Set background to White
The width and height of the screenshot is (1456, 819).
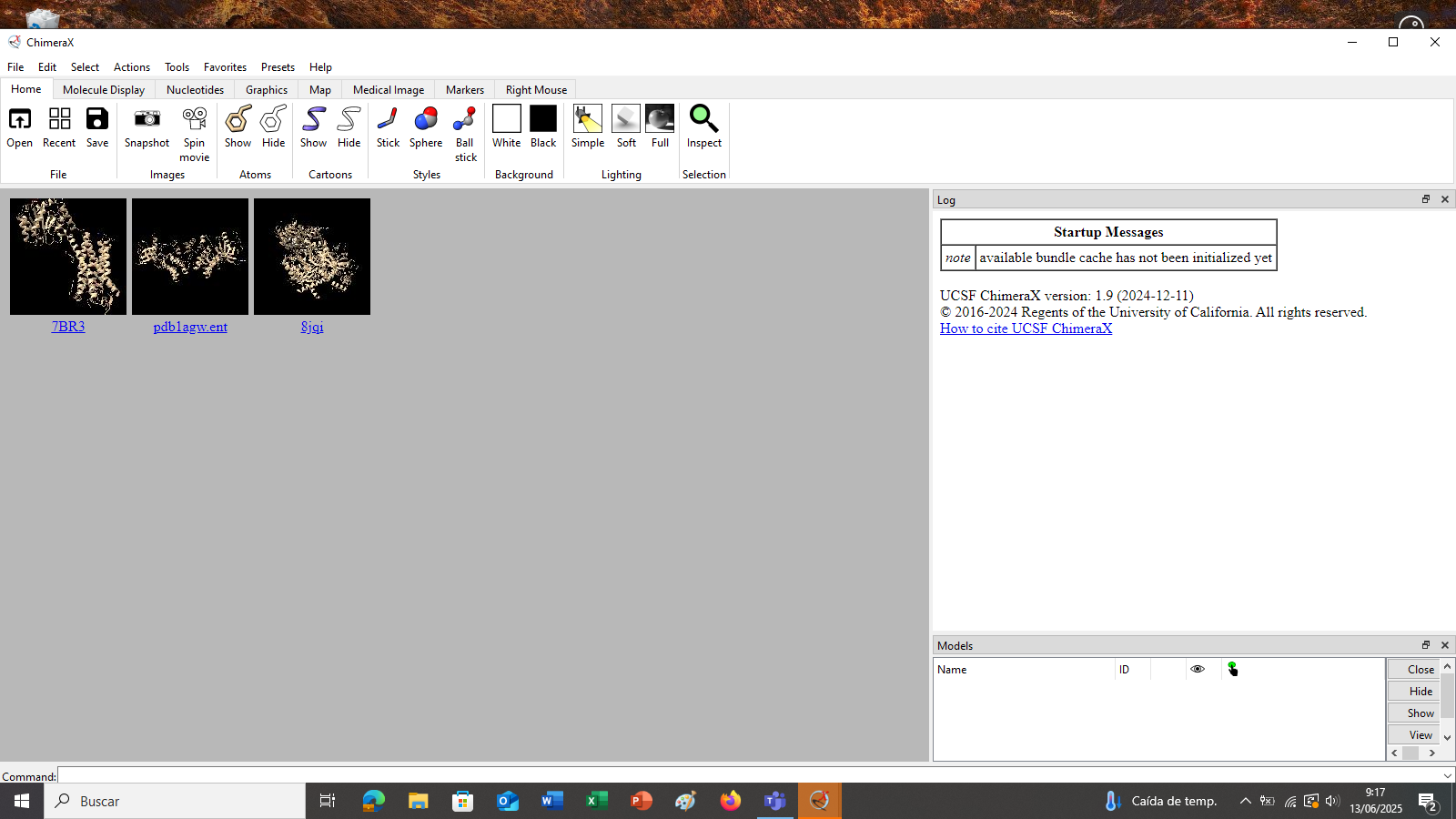click(x=506, y=127)
